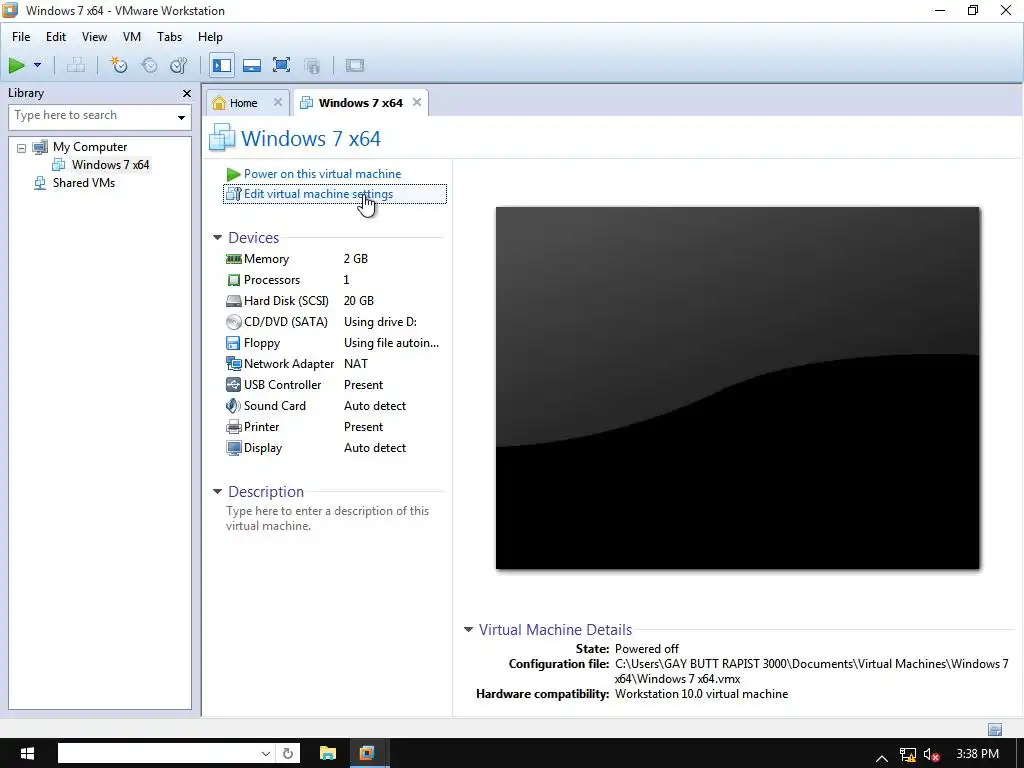1024x768 pixels.
Task: Click the Network Adapter device entry
Action: coord(289,364)
